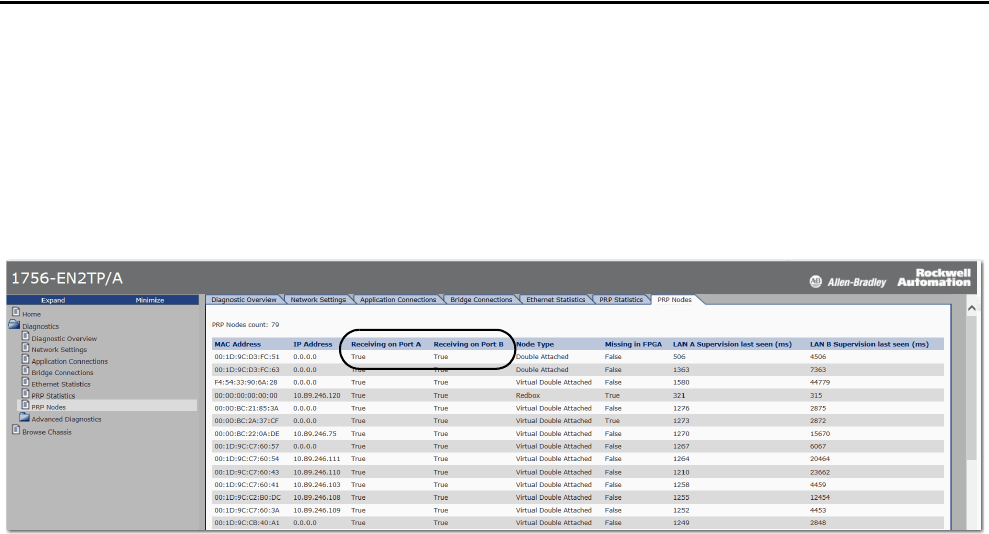The image size is (989, 534).
Task: Select MAC address 00:00:BC:22:0A:DE
Action: (x=247, y=434)
